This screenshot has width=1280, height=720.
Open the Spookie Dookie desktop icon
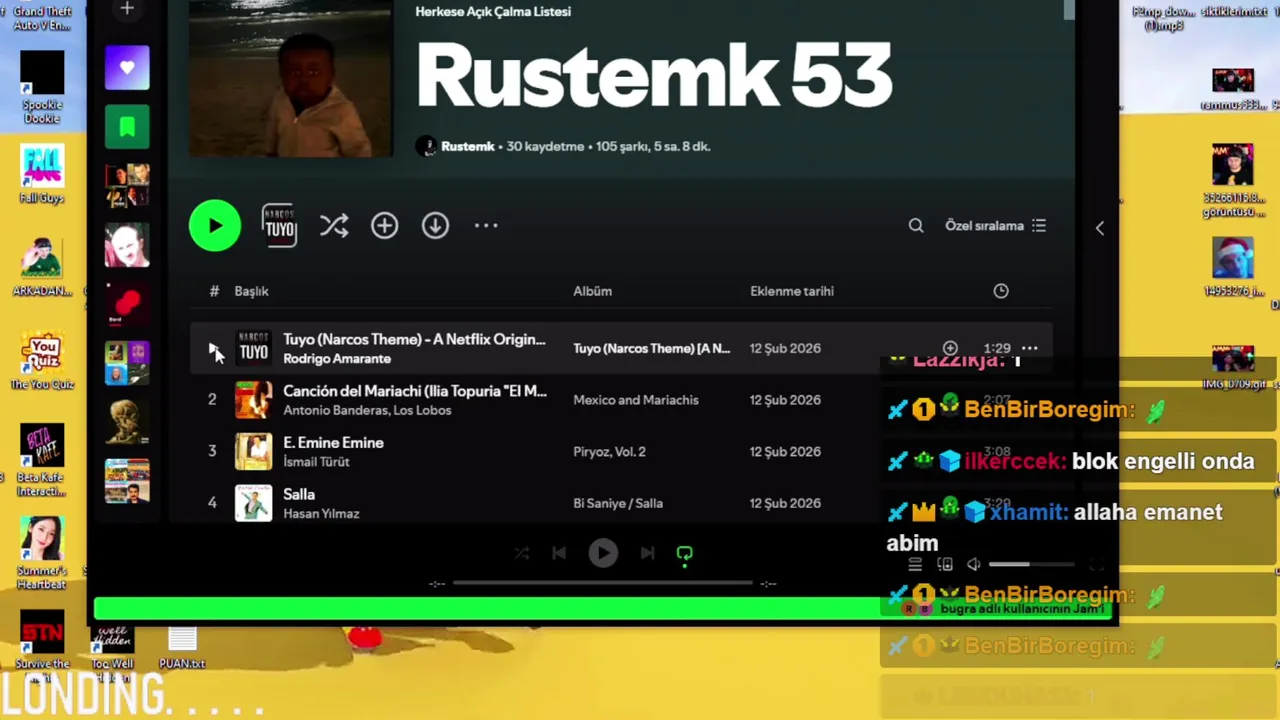pyautogui.click(x=42, y=87)
